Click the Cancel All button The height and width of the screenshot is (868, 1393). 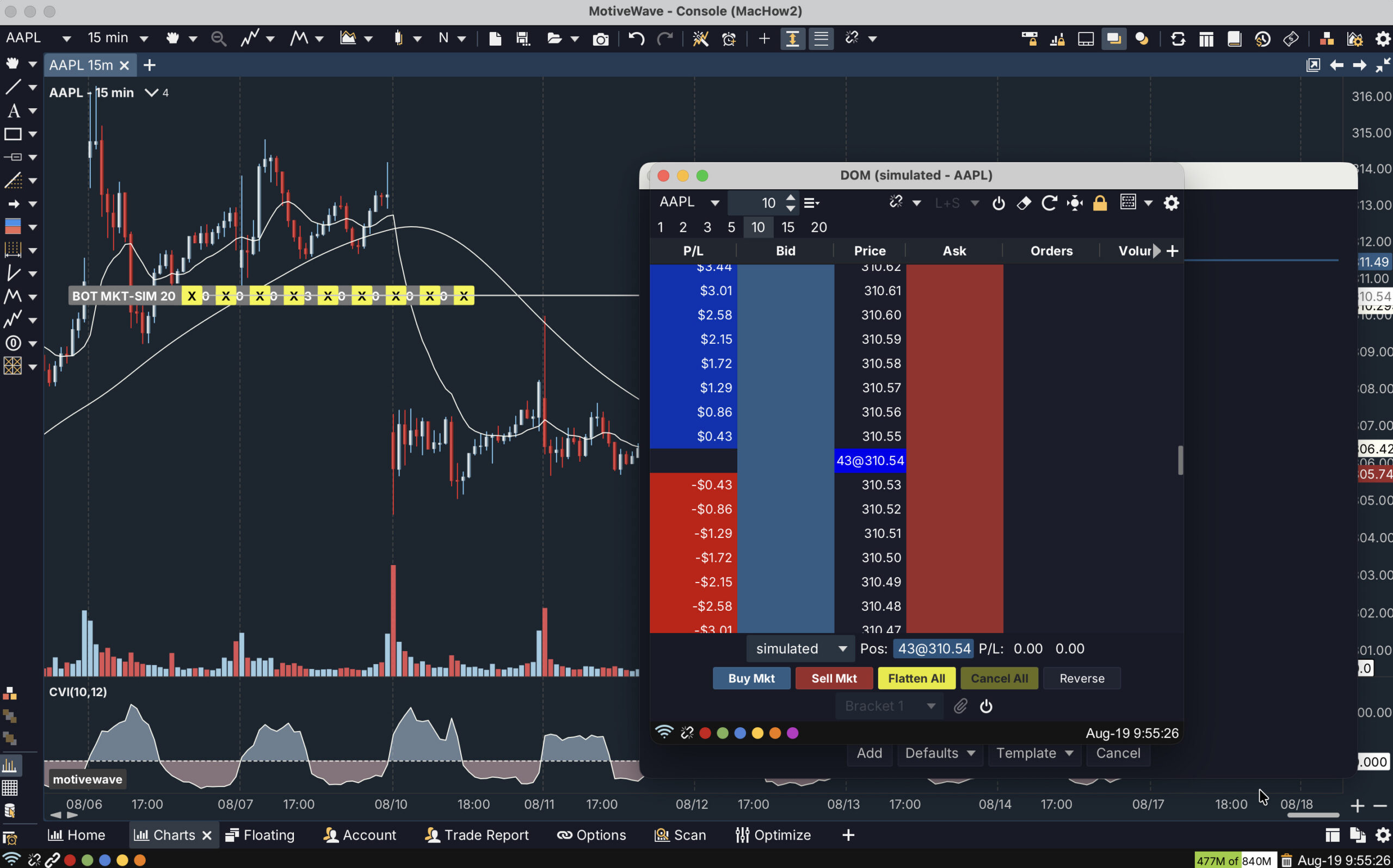coord(999,679)
